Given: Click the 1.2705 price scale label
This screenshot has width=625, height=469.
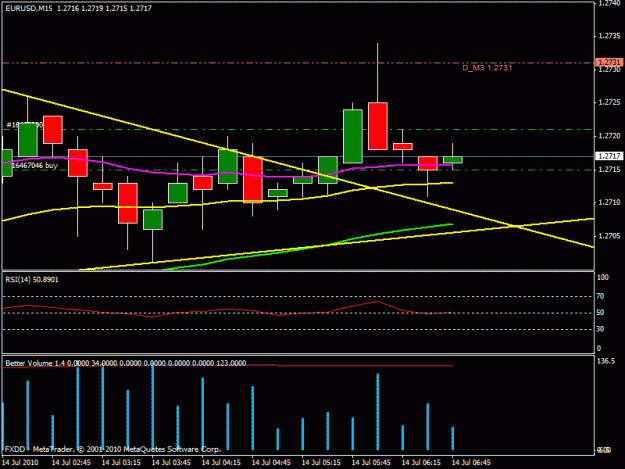Looking at the screenshot, I should [x=609, y=236].
